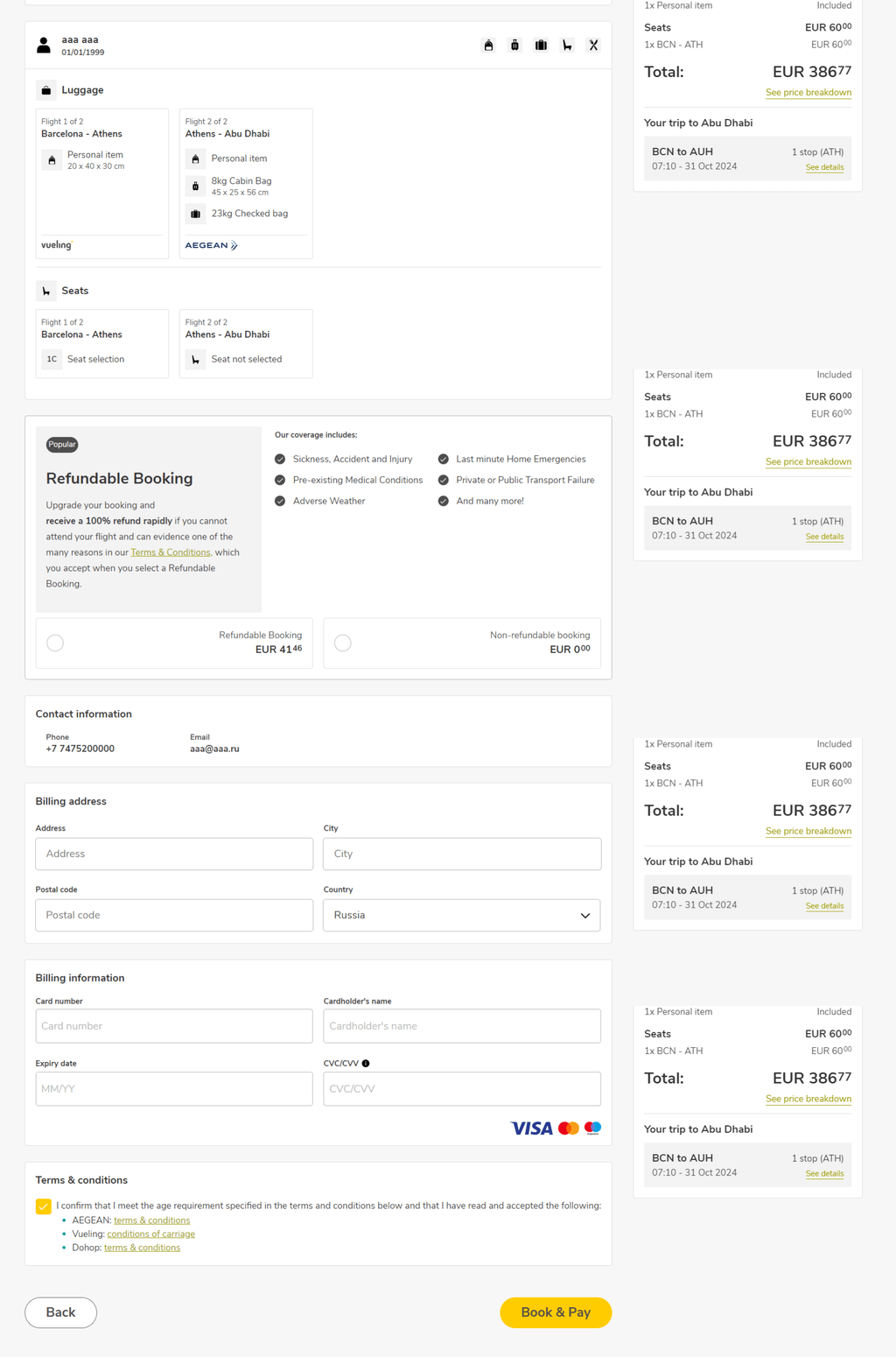
Task: Click the backpack icon in passenger header
Action: [488, 46]
